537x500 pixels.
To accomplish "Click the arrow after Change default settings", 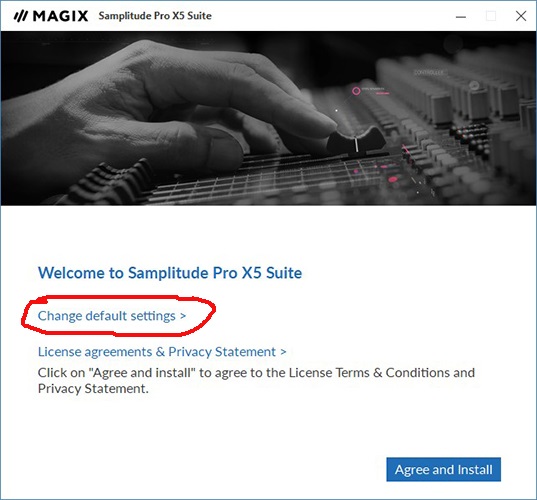I will pos(183,316).
